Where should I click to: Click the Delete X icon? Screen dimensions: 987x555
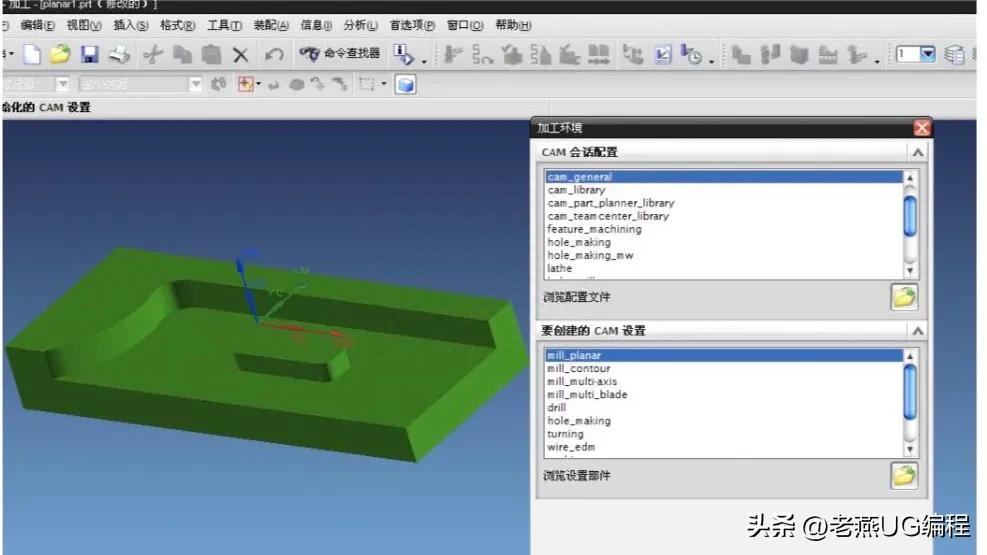(x=240, y=55)
